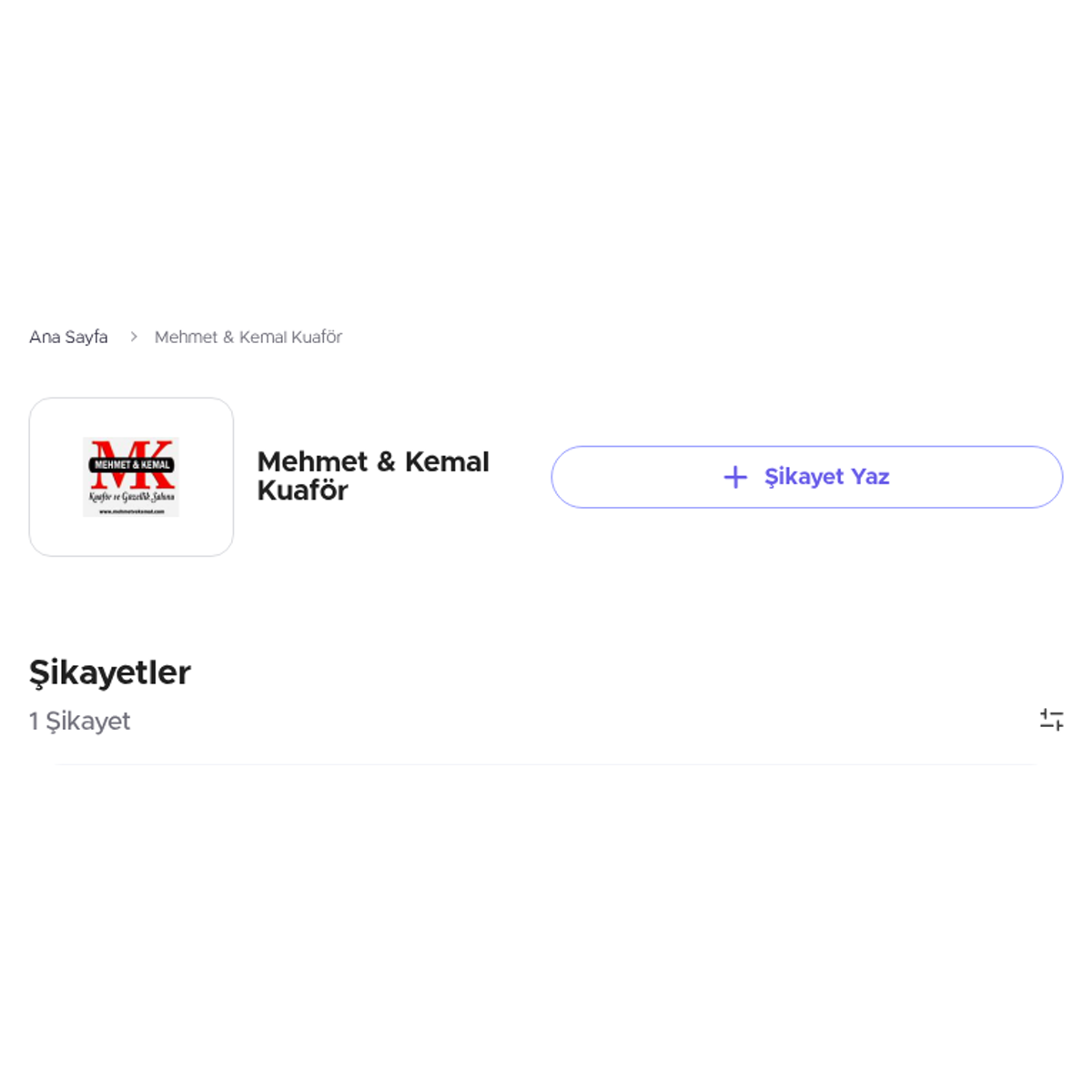Click the word Kuaför in company title

point(303,490)
